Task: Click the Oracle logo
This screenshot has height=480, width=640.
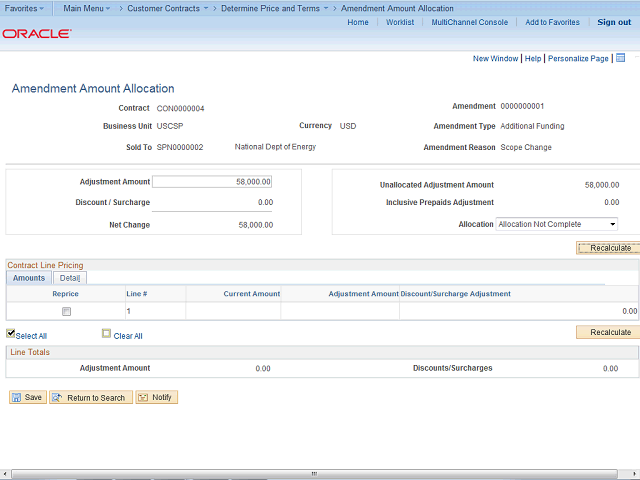Action: pyautogui.click(x=36, y=33)
